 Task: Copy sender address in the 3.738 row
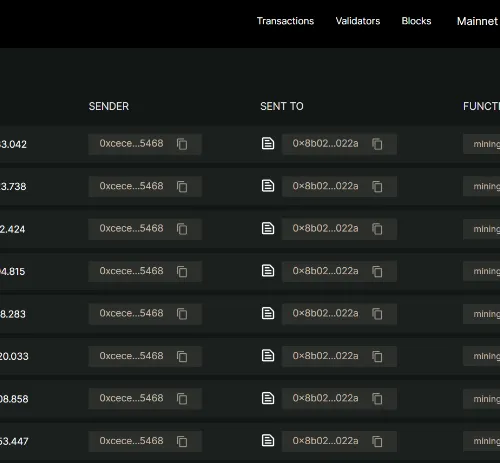pos(182,187)
